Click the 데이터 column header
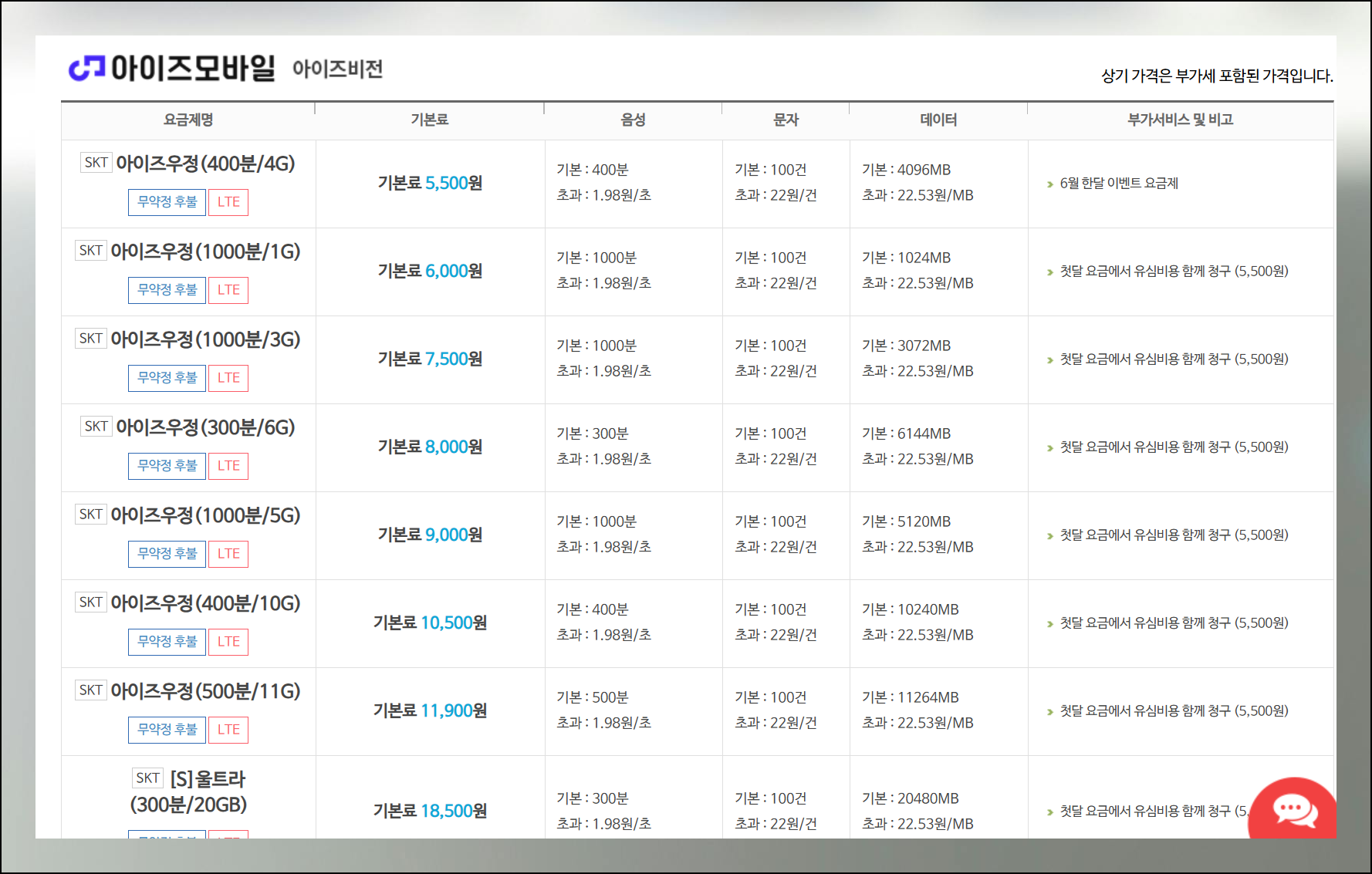Image resolution: width=1372 pixels, height=874 pixels. click(938, 120)
